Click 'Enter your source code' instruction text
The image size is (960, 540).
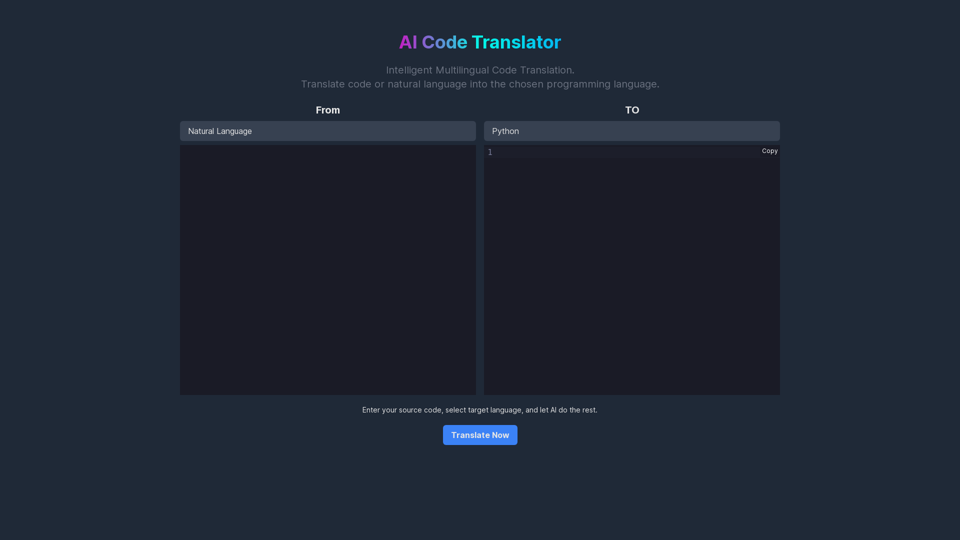tap(479, 410)
